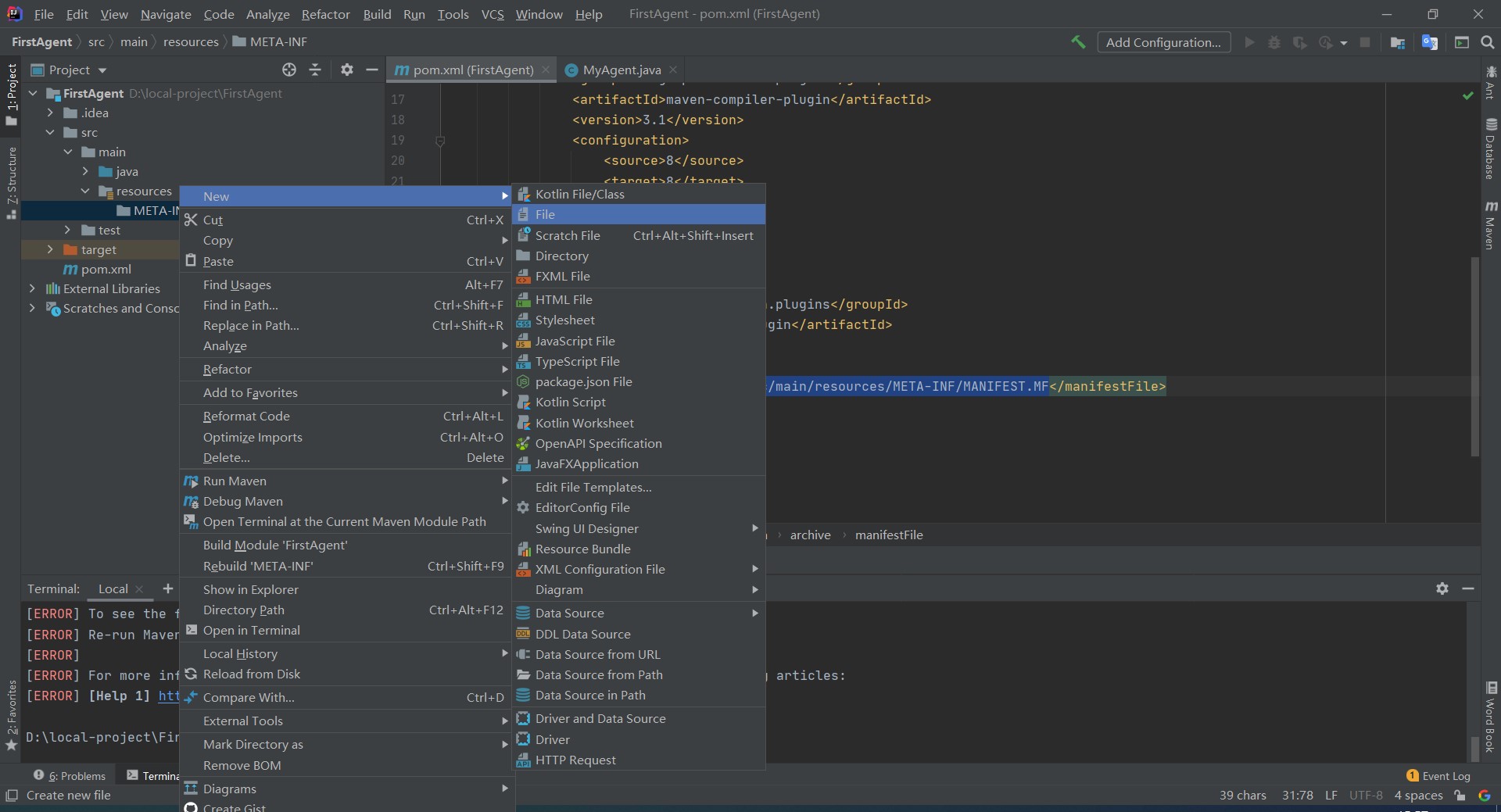The height and width of the screenshot is (812, 1501).
Task: Choose Directory in New submenu
Action: [638, 256]
